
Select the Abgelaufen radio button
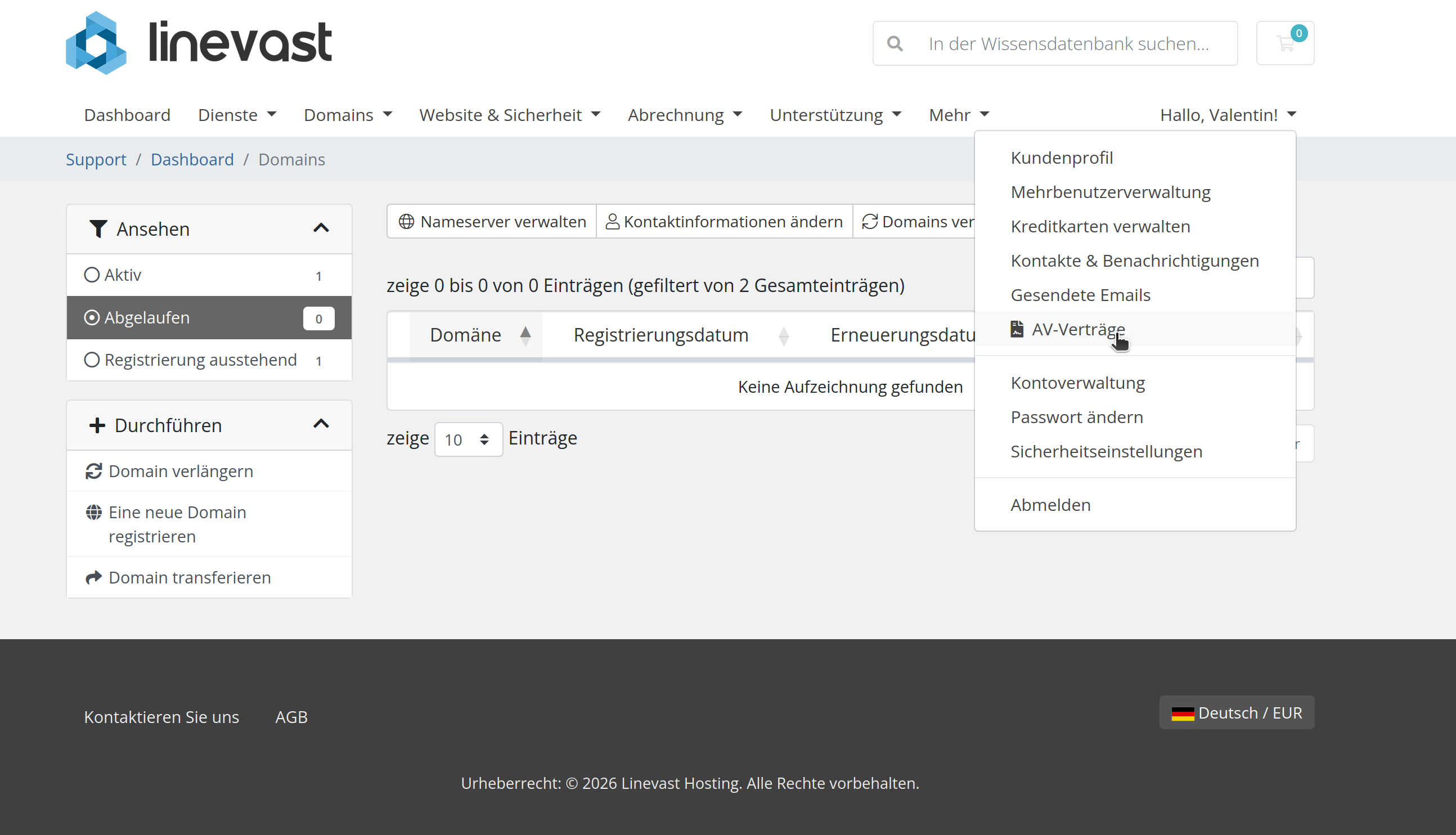click(93, 317)
